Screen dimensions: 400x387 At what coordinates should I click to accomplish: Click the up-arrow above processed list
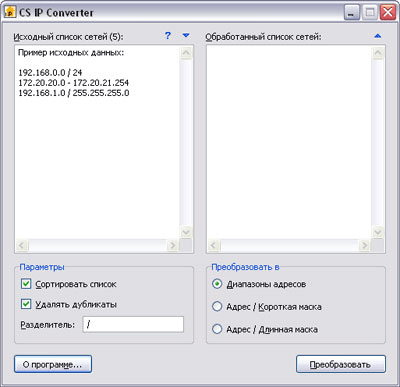coord(377,36)
